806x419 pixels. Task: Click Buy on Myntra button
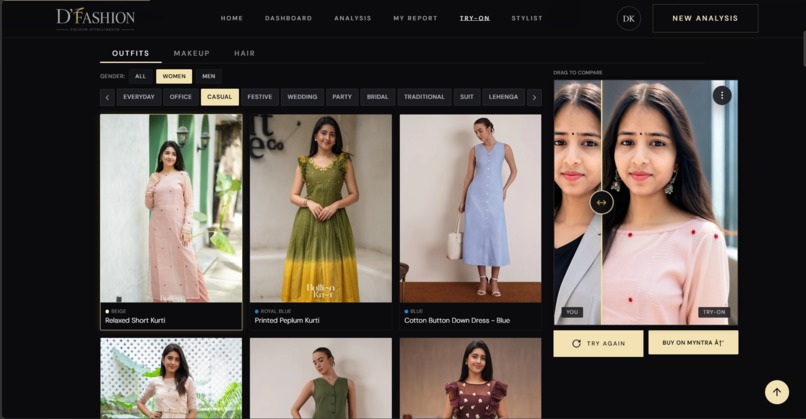(693, 342)
